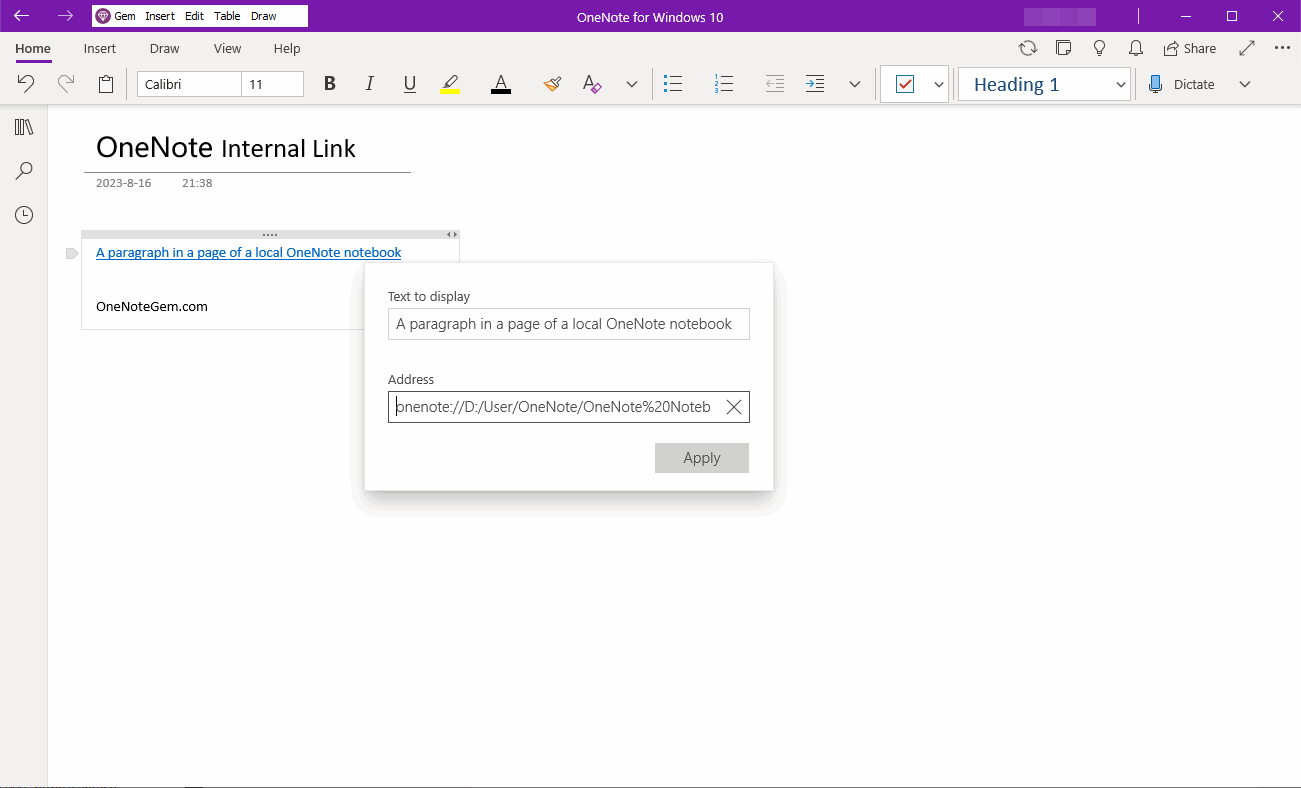Viewport: 1301px width, 788px height.
Task: Decrease paragraph indent
Action: [x=775, y=84]
